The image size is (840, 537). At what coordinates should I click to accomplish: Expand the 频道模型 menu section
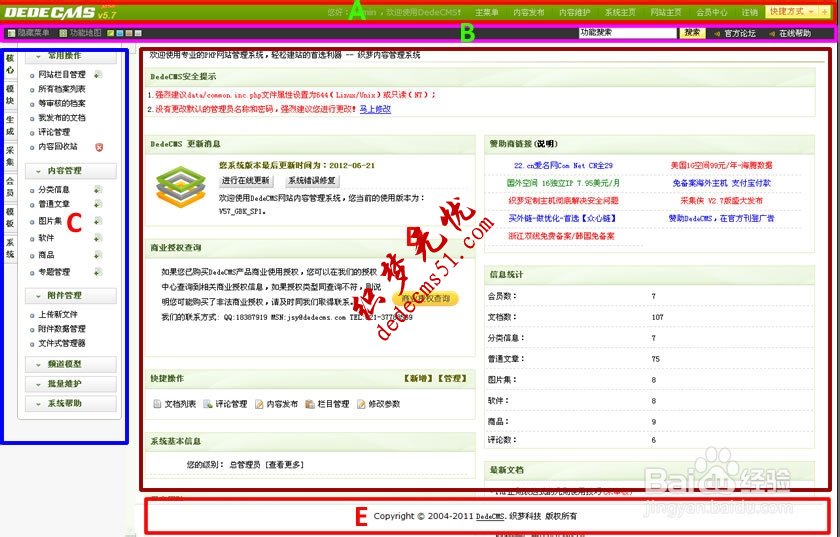pyautogui.click(x=71, y=364)
